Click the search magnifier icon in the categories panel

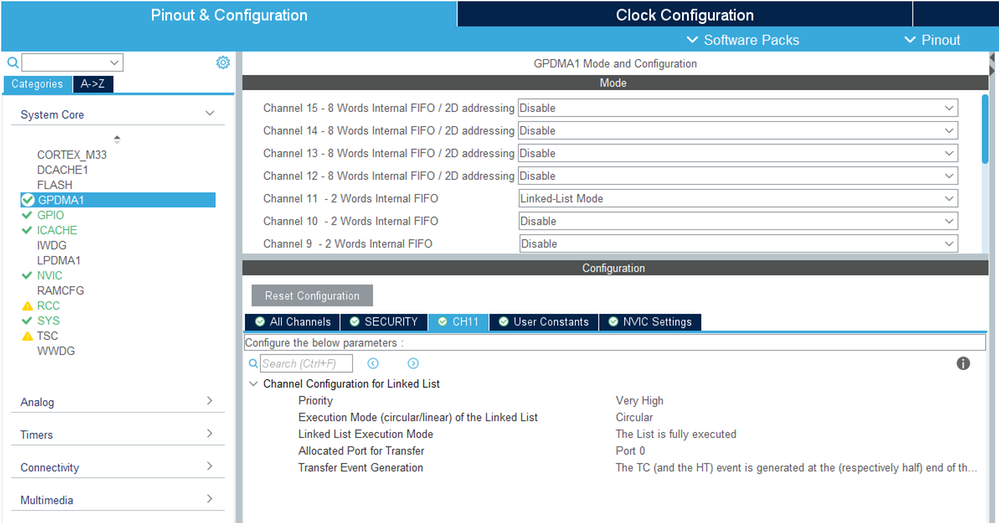[x=13, y=62]
